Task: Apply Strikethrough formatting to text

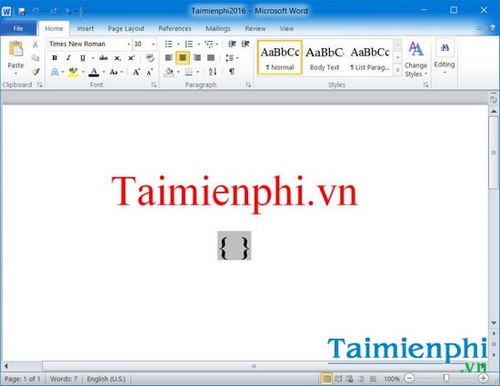Action: [x=103, y=58]
